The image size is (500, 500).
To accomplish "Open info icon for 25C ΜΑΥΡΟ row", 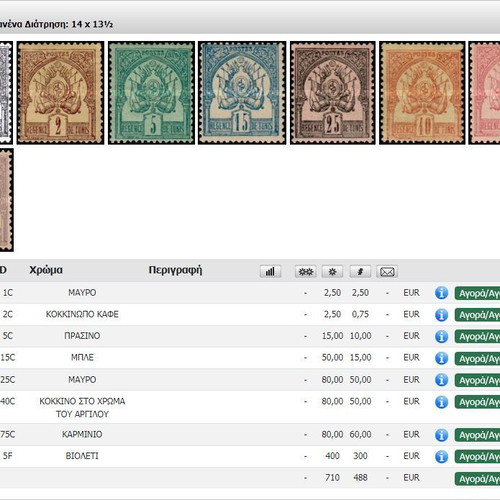I will point(441,380).
